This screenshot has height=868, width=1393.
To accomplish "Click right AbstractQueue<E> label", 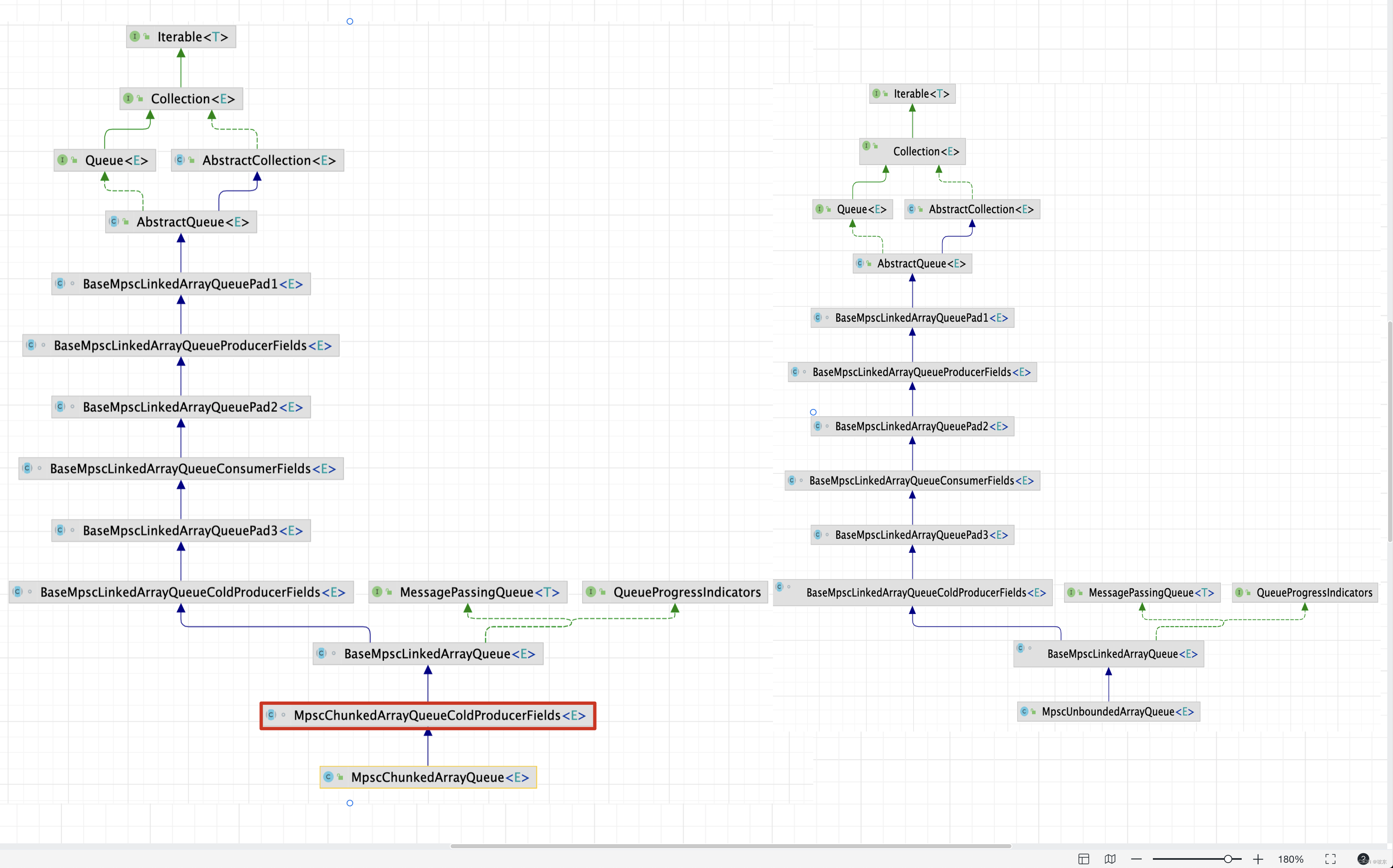I will [921, 263].
